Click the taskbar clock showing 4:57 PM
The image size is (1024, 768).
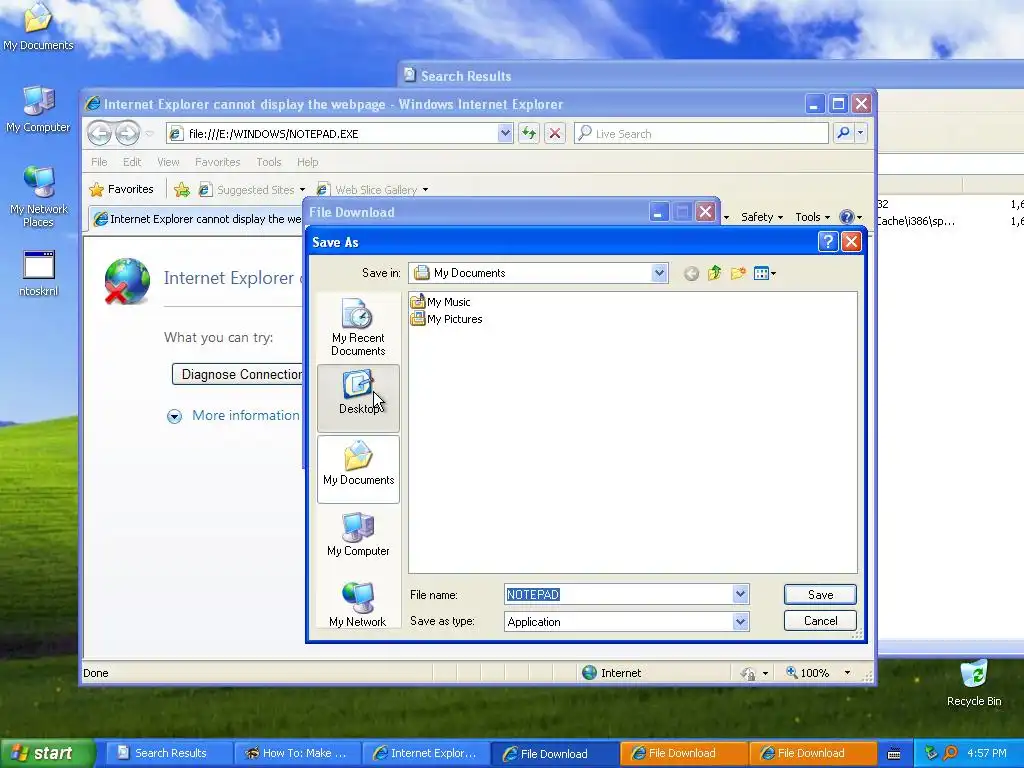coord(987,753)
